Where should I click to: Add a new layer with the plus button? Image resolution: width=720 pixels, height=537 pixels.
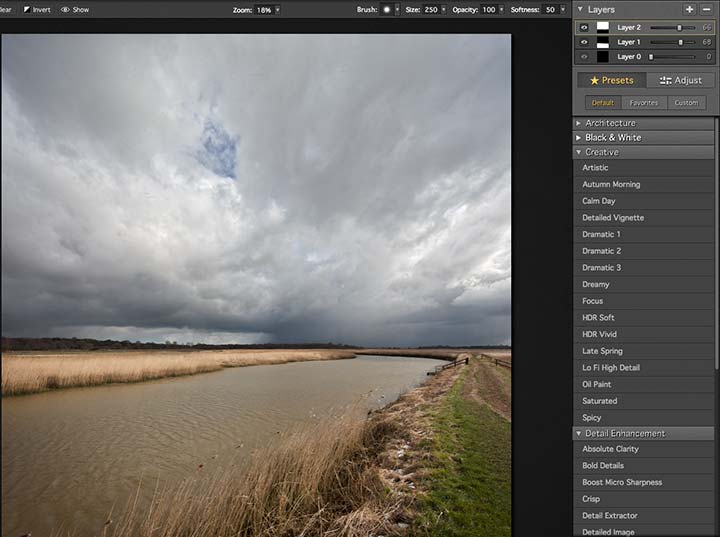click(x=689, y=9)
